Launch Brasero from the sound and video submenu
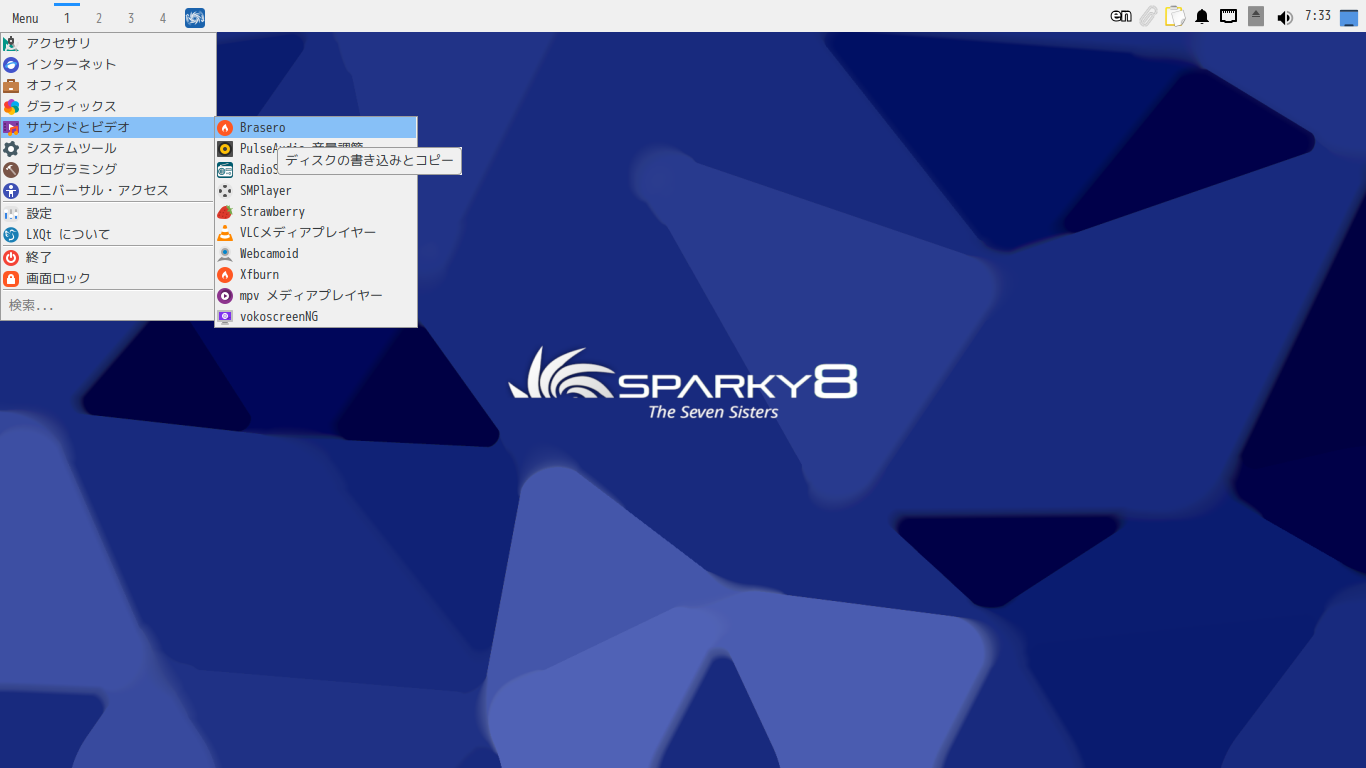The width and height of the screenshot is (1366, 768). (316, 128)
